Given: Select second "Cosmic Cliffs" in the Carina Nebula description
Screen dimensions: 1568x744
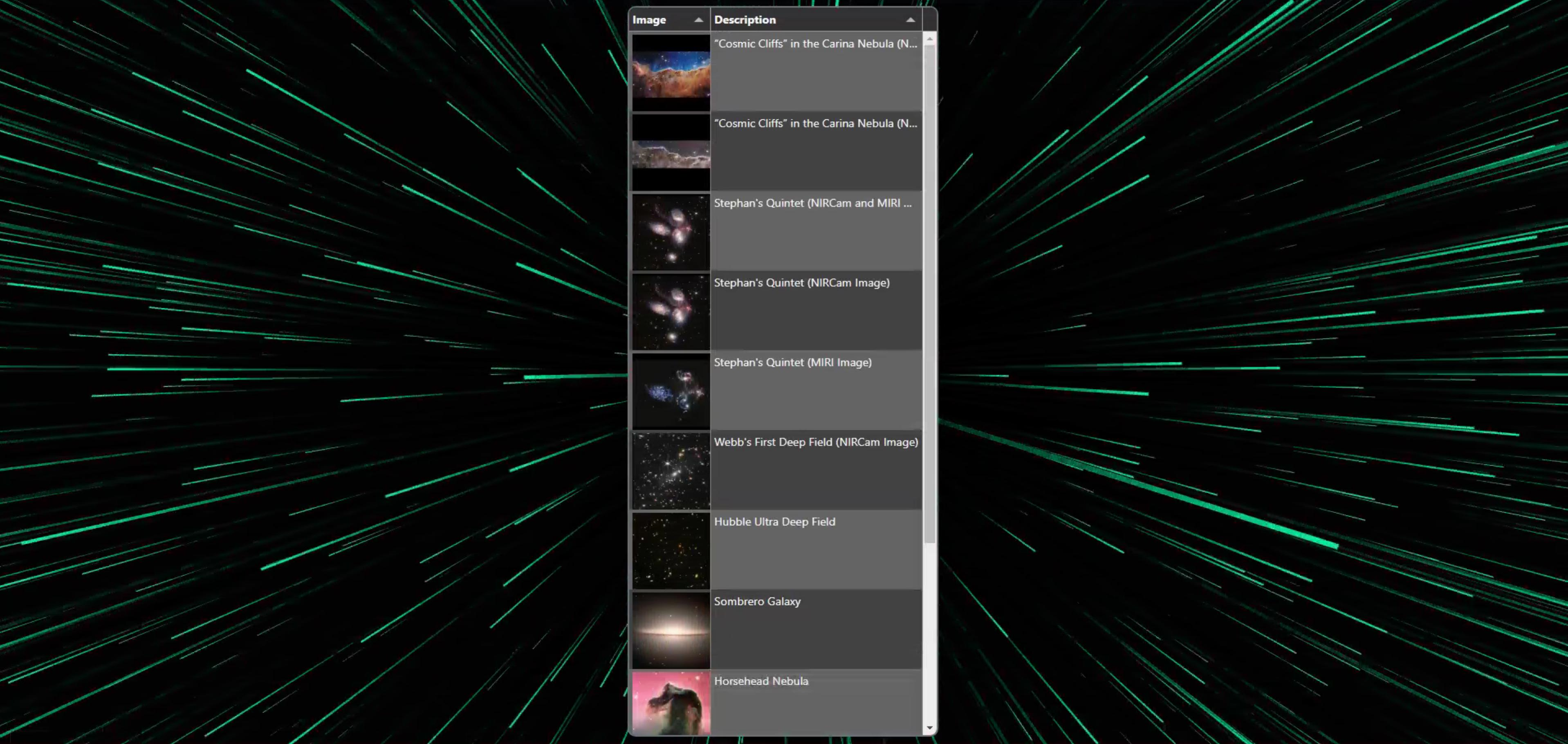Looking at the screenshot, I should 816,123.
